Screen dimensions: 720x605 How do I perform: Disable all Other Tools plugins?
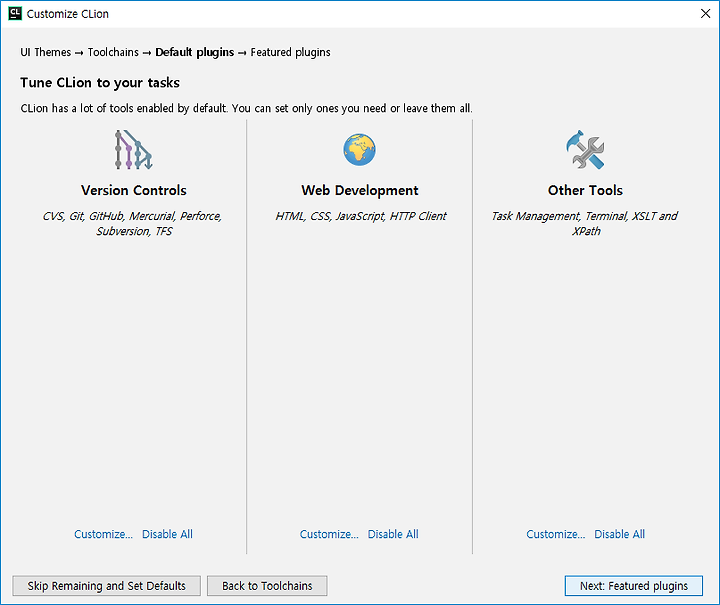(x=619, y=534)
